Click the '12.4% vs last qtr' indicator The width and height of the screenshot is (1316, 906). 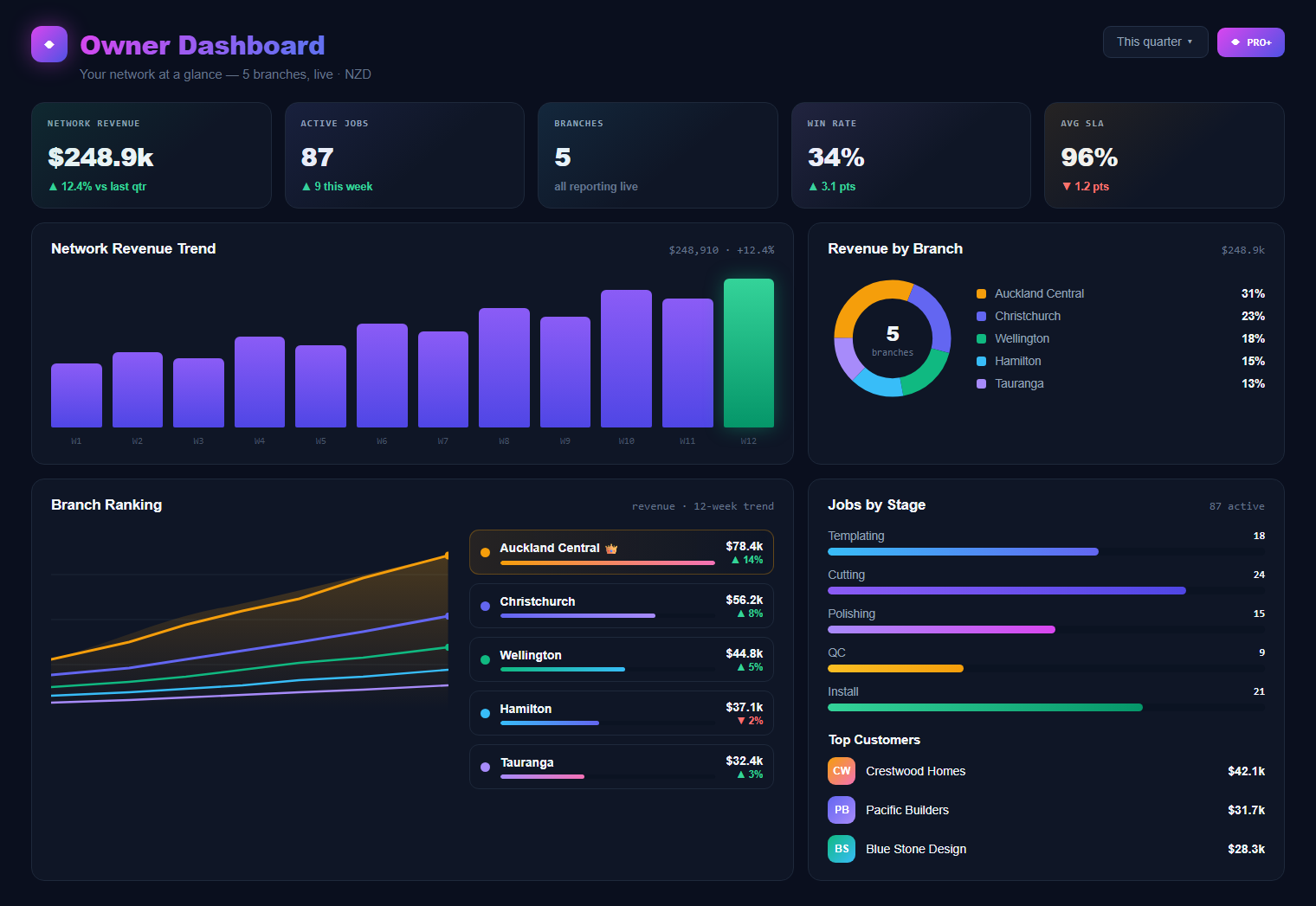(97, 186)
